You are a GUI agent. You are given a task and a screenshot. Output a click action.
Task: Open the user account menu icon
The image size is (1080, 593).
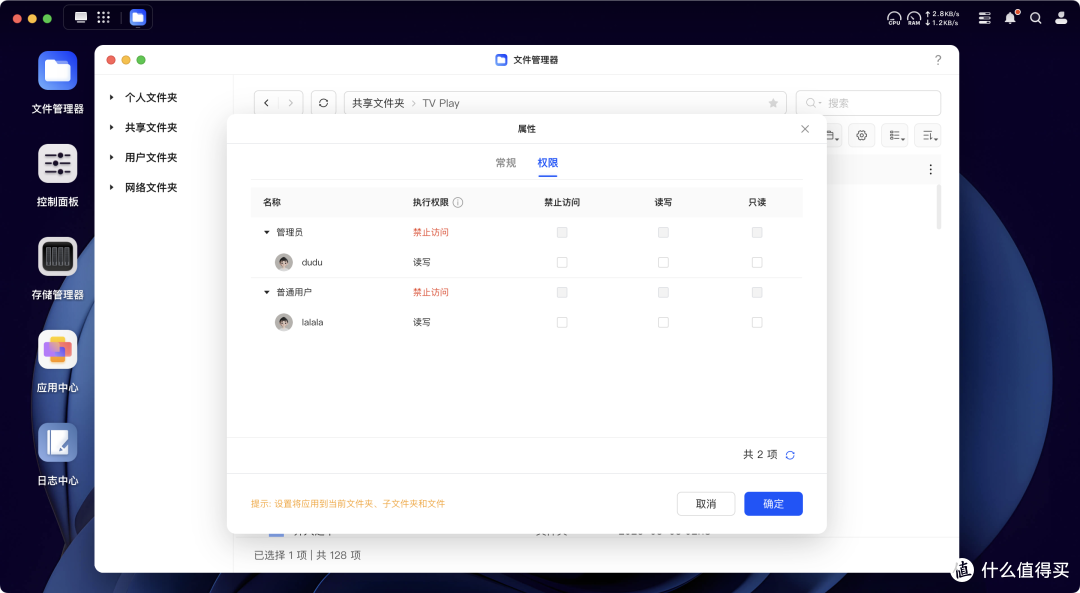(1061, 18)
